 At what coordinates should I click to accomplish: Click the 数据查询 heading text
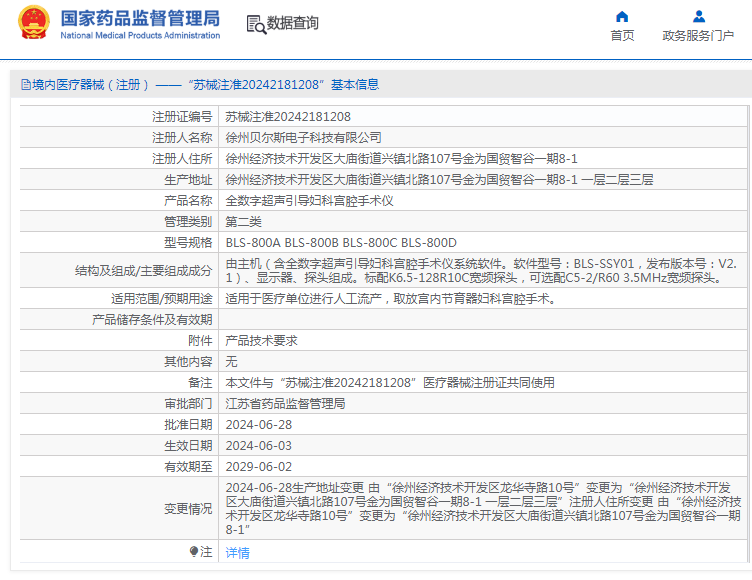pyautogui.click(x=293, y=23)
